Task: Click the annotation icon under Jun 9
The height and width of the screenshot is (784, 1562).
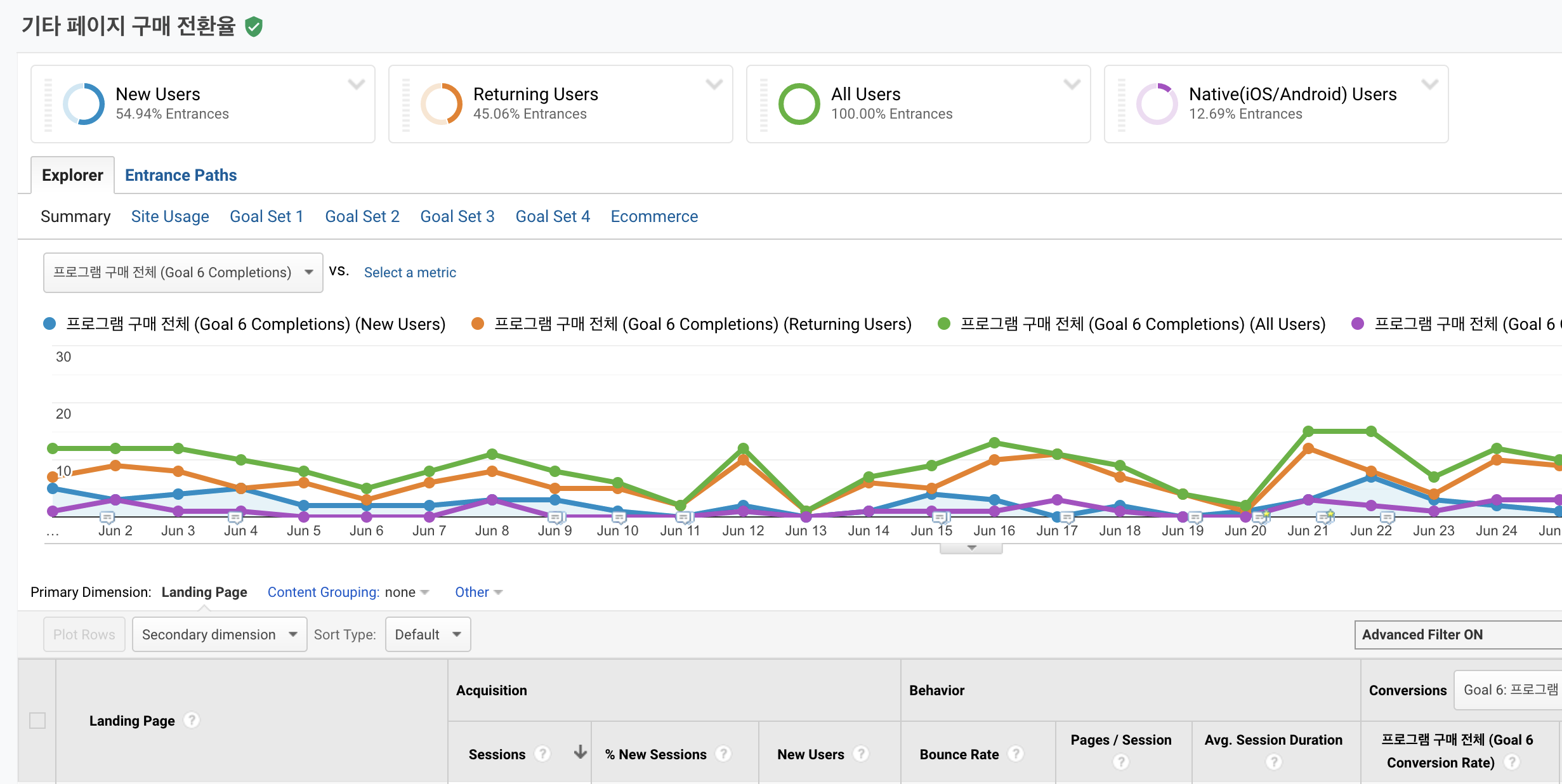Action: (x=555, y=517)
